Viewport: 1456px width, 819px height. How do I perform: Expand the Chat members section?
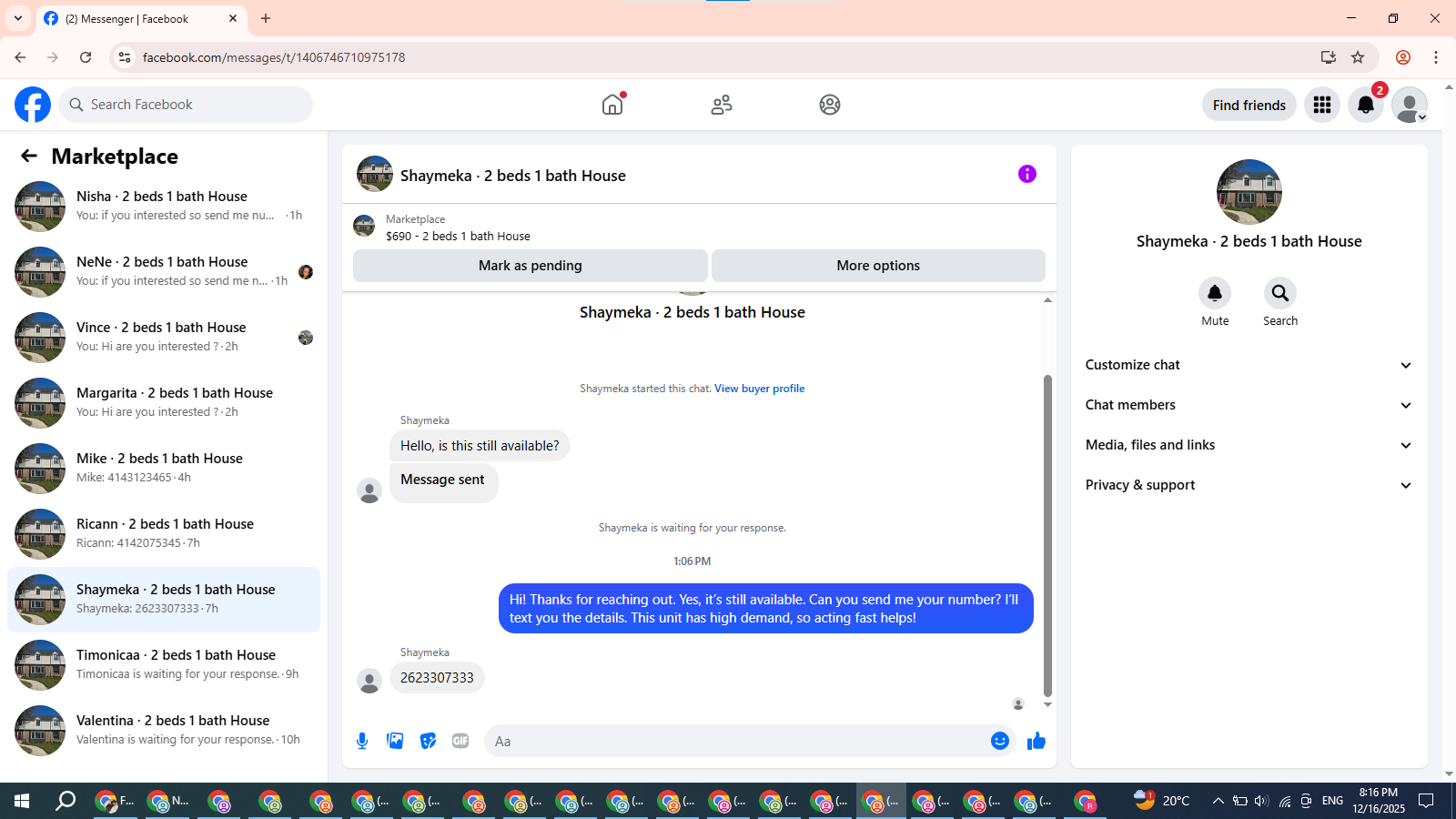[x=1249, y=405]
